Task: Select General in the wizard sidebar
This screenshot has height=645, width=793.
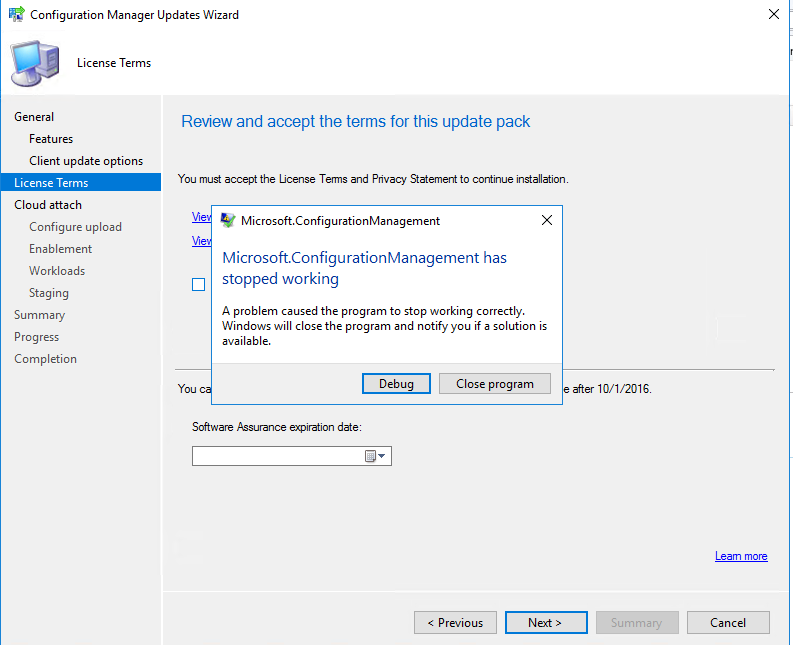Action: tap(34, 117)
